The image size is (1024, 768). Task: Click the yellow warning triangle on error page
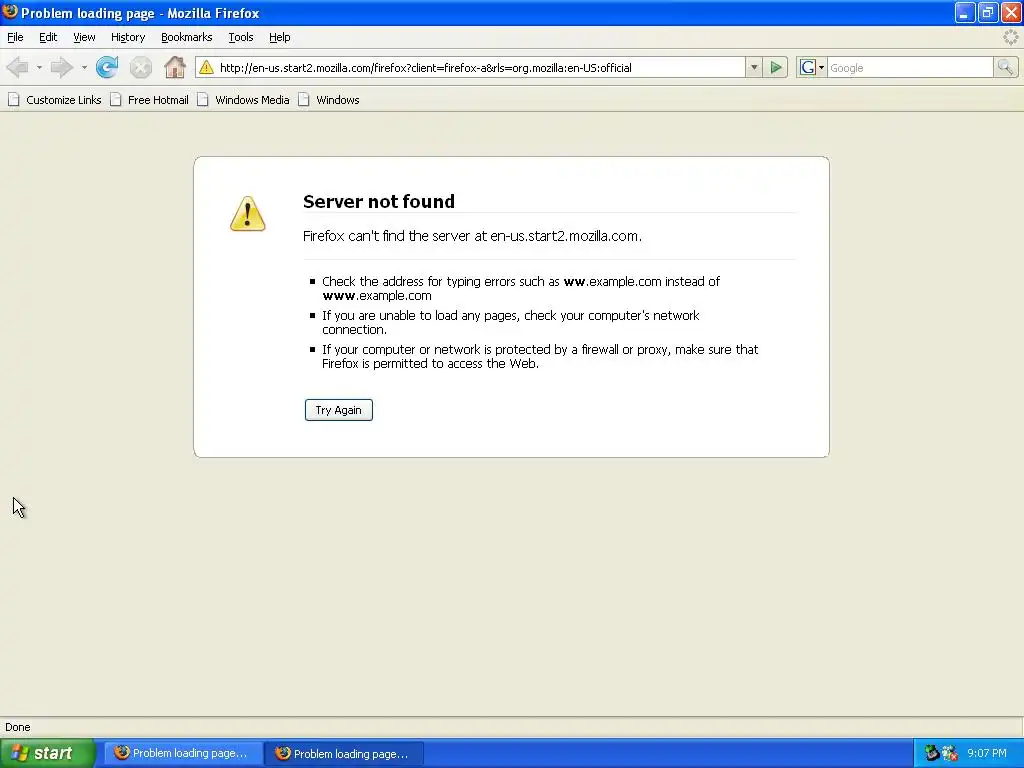(248, 214)
